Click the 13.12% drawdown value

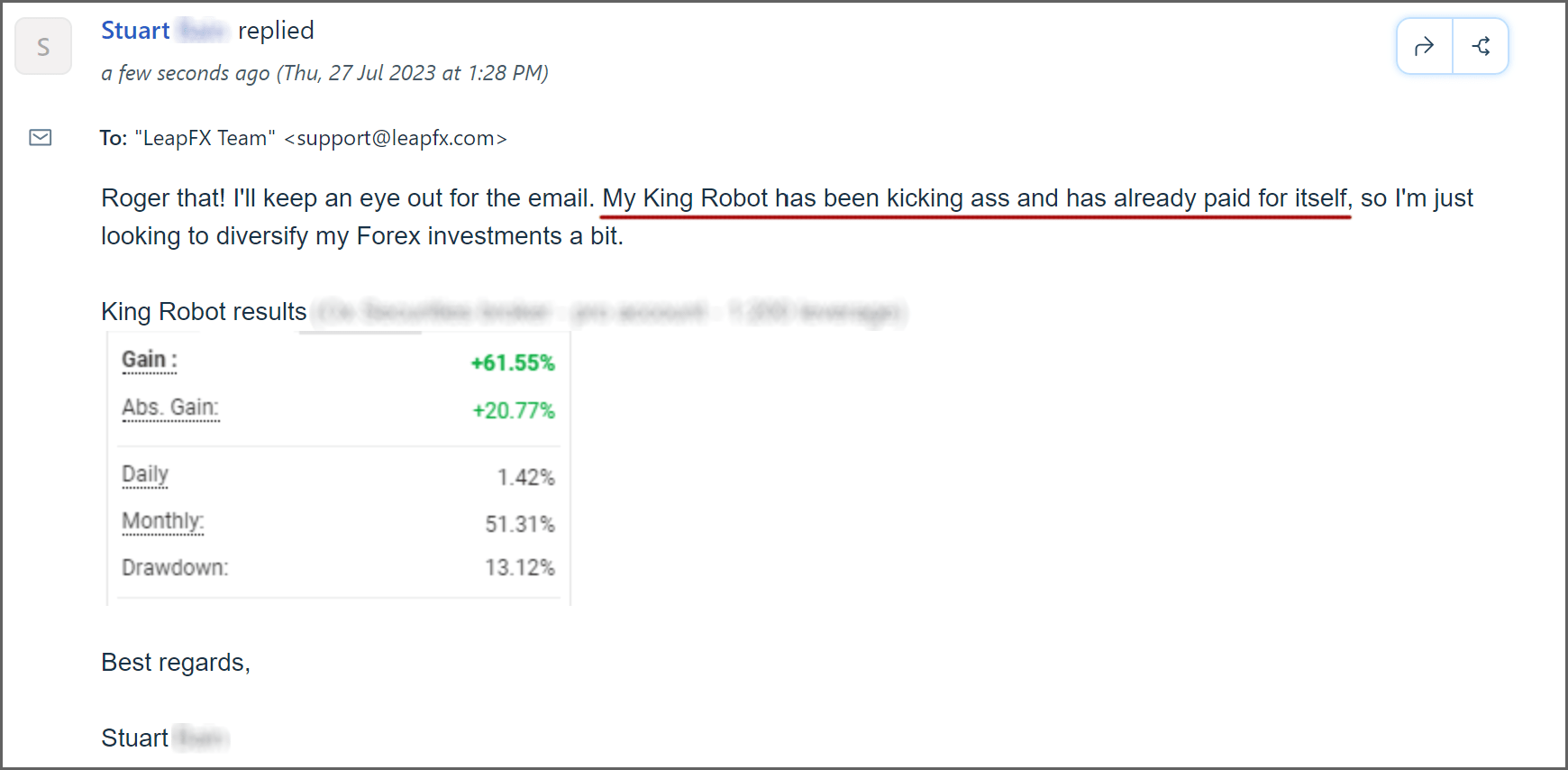(520, 568)
